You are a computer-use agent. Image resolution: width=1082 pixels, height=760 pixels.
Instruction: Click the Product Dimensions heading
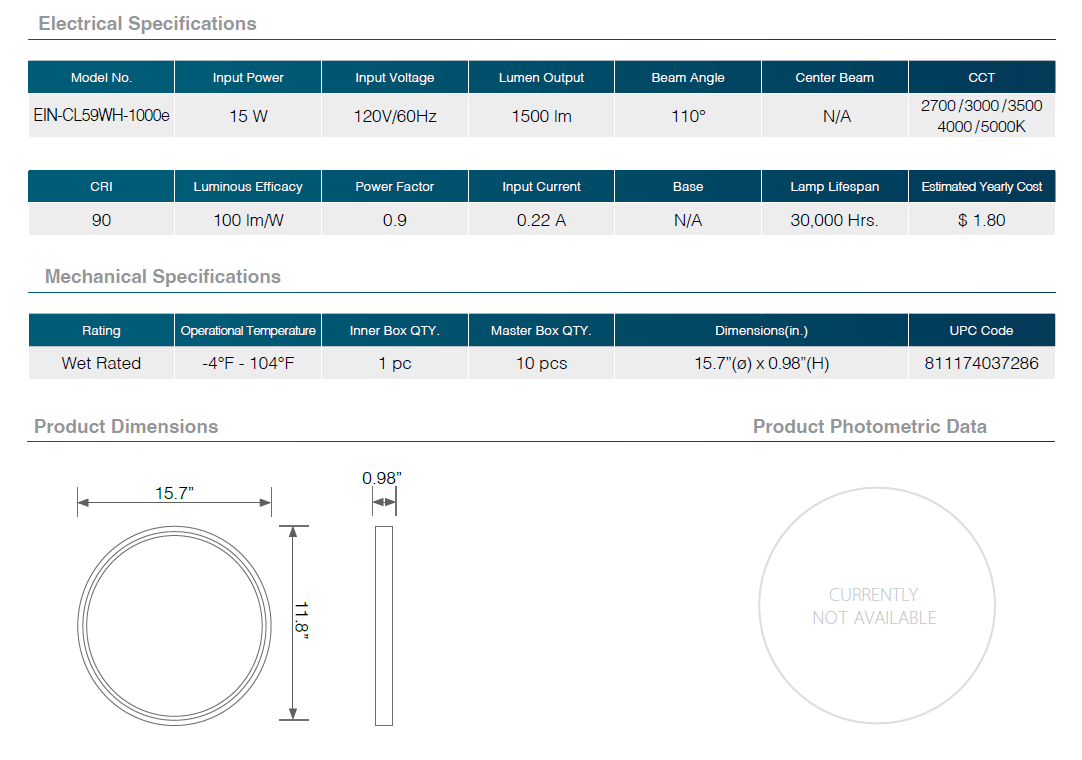click(x=126, y=427)
